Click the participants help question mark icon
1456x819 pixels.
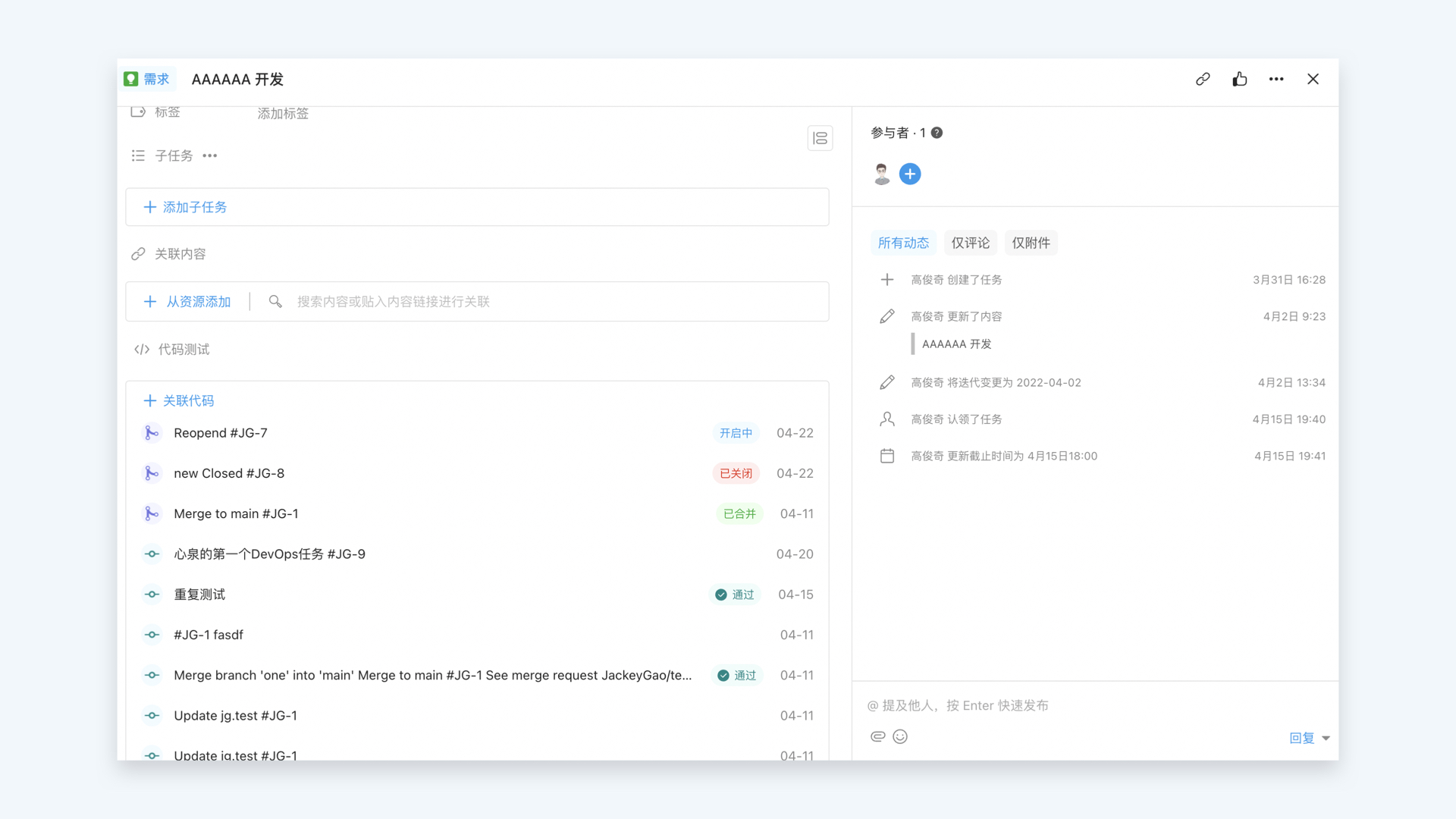(x=937, y=133)
